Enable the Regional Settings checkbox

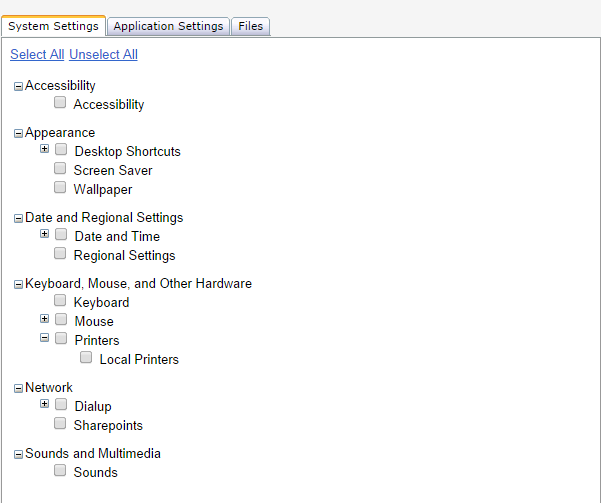tap(60, 253)
